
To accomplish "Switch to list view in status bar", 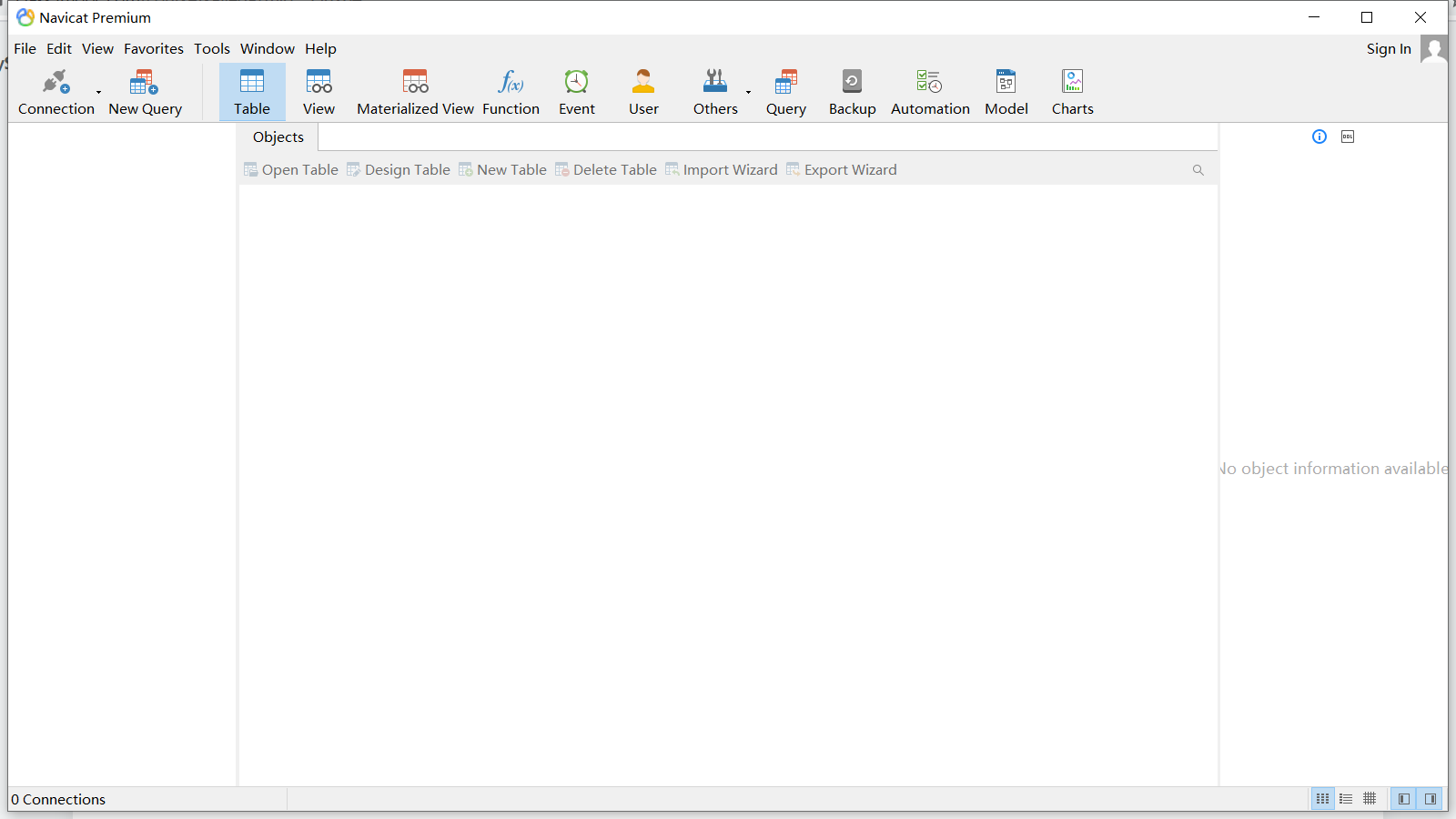I will coord(1346,799).
